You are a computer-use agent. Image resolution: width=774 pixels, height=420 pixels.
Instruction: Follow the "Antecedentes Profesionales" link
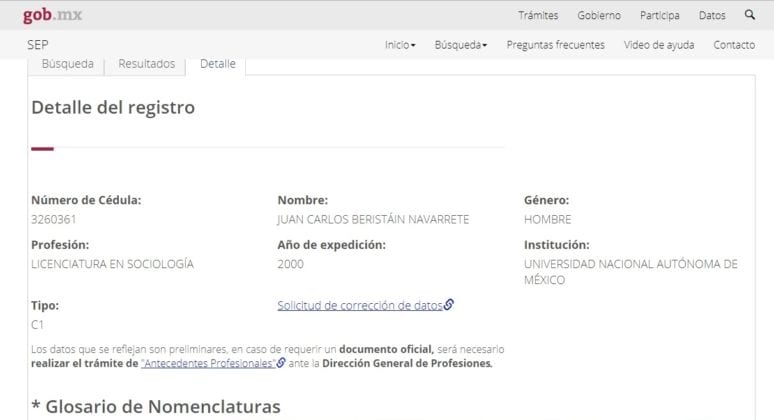tap(208, 364)
